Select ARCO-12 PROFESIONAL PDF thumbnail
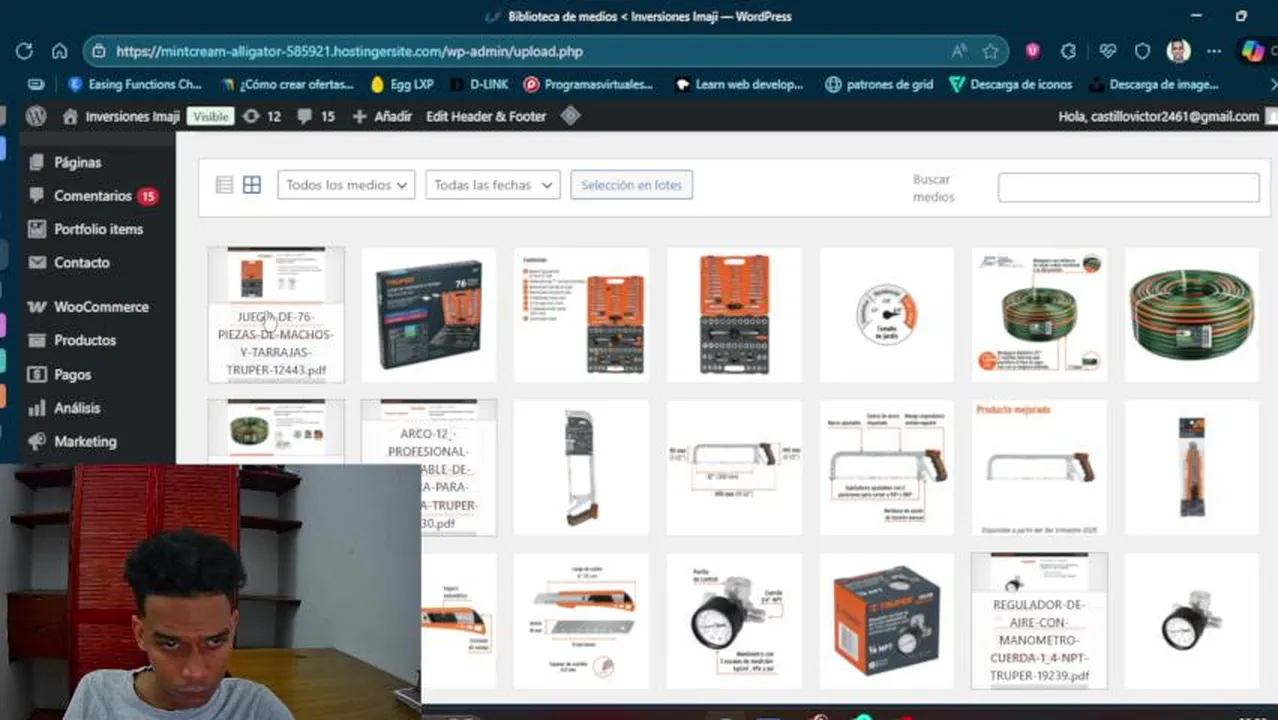This screenshot has width=1278, height=720. click(x=429, y=468)
